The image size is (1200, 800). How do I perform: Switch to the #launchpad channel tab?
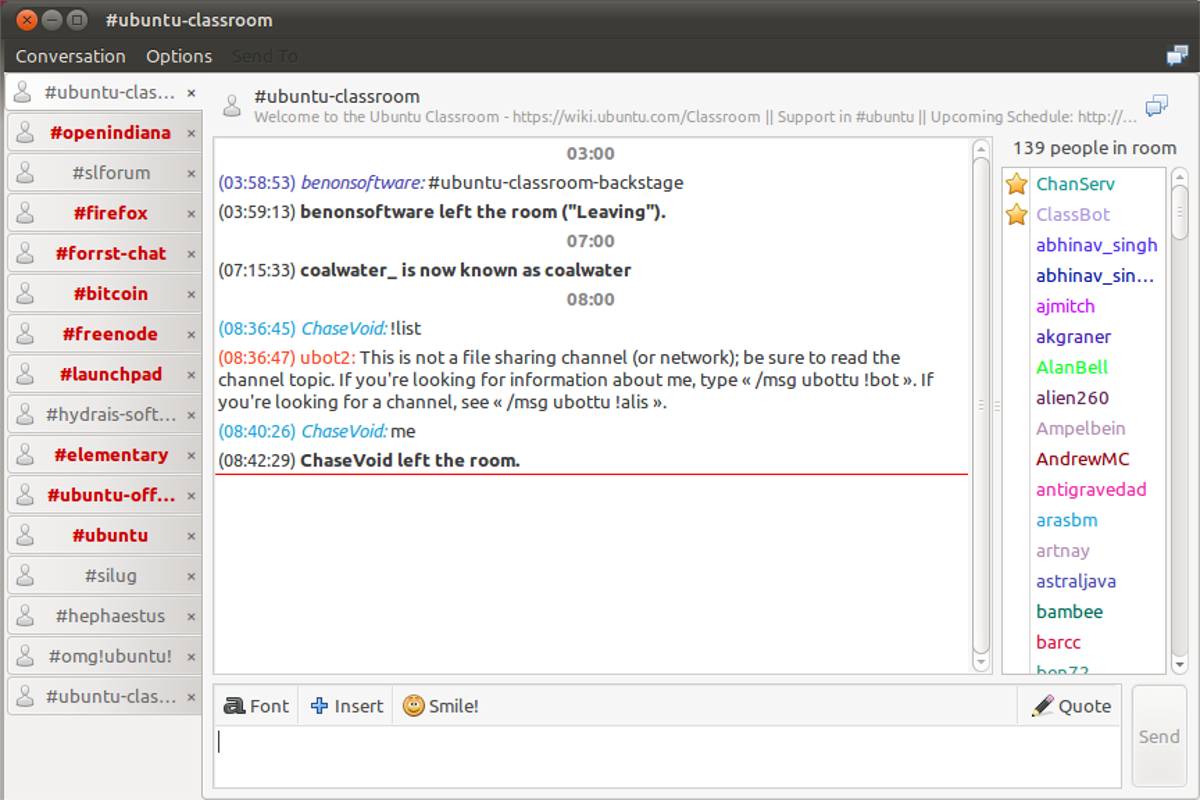coord(112,373)
